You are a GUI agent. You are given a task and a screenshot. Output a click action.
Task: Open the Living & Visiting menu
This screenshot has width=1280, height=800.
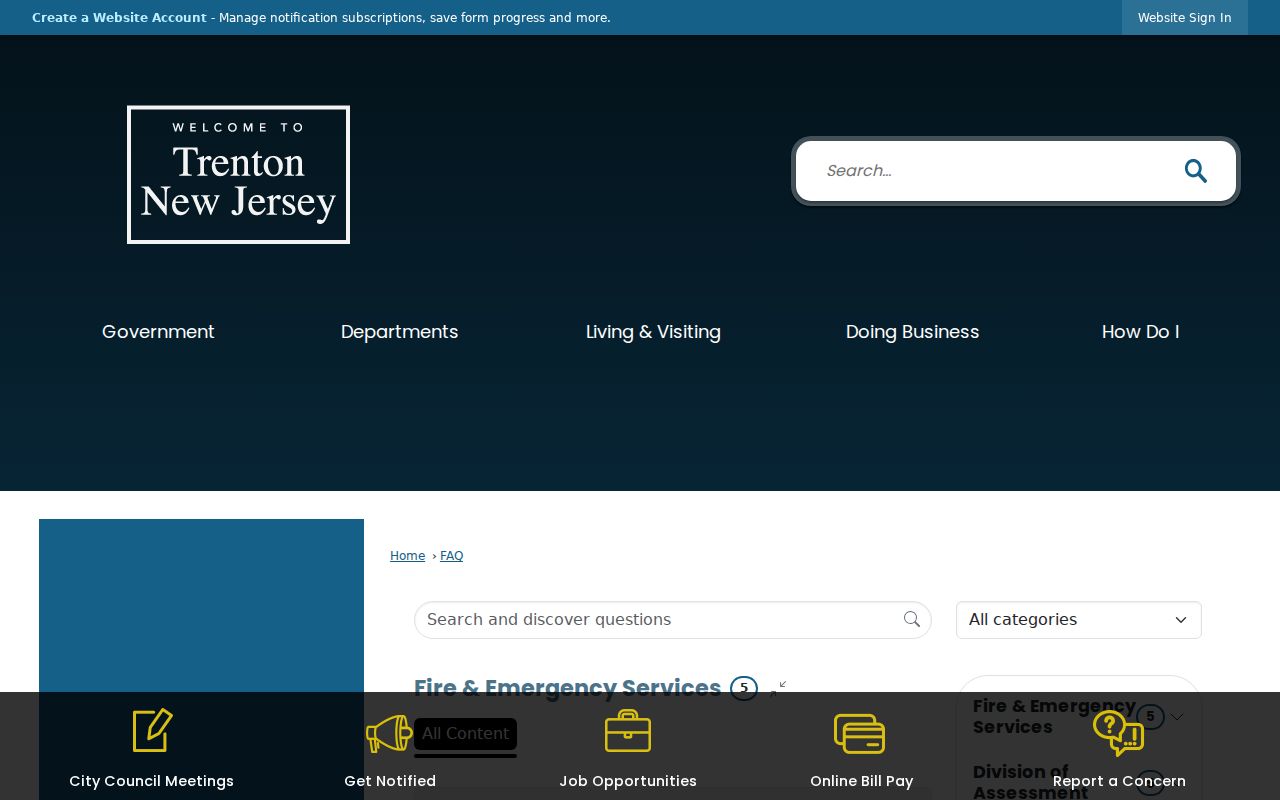pos(653,332)
